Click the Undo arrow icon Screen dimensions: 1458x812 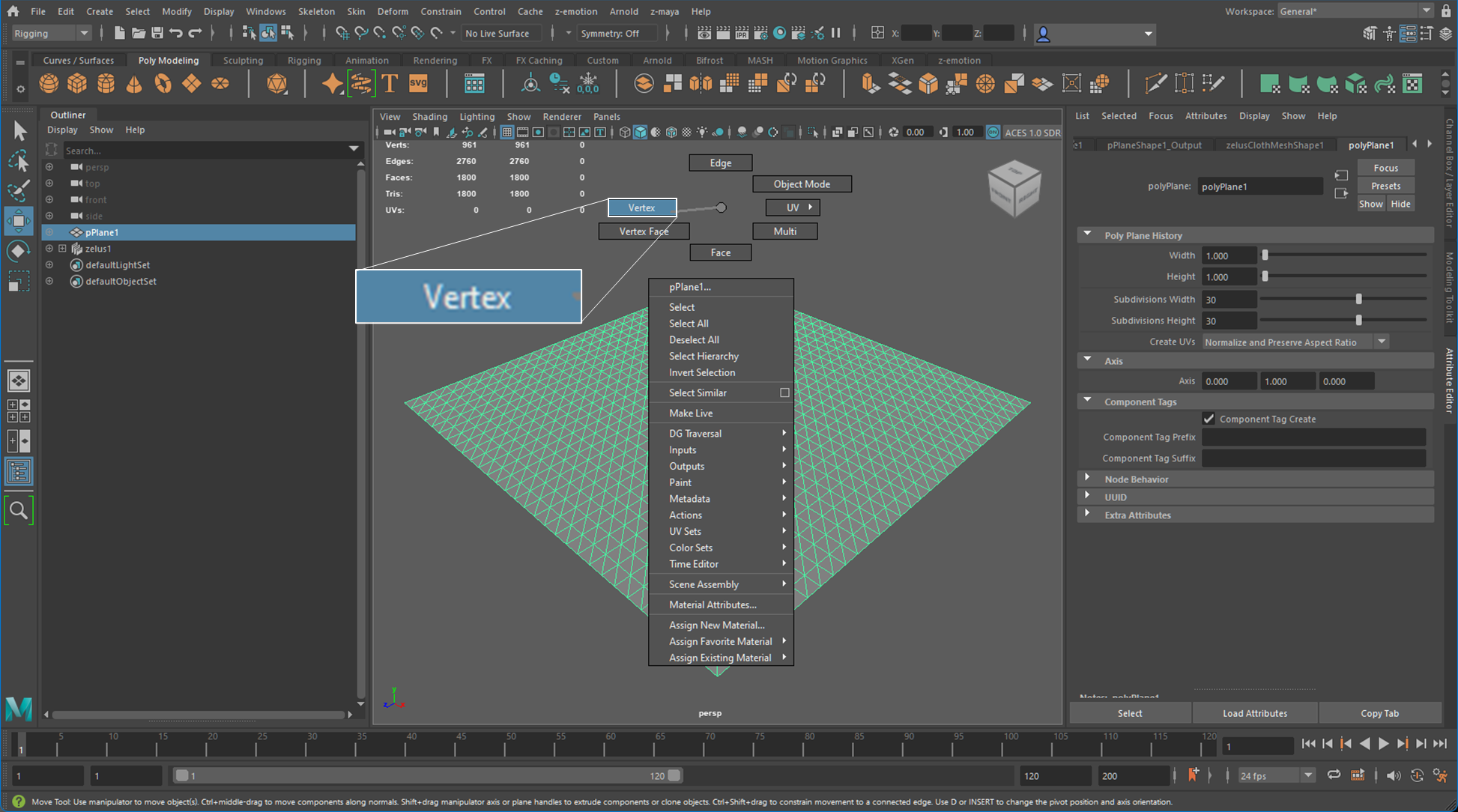(x=176, y=33)
